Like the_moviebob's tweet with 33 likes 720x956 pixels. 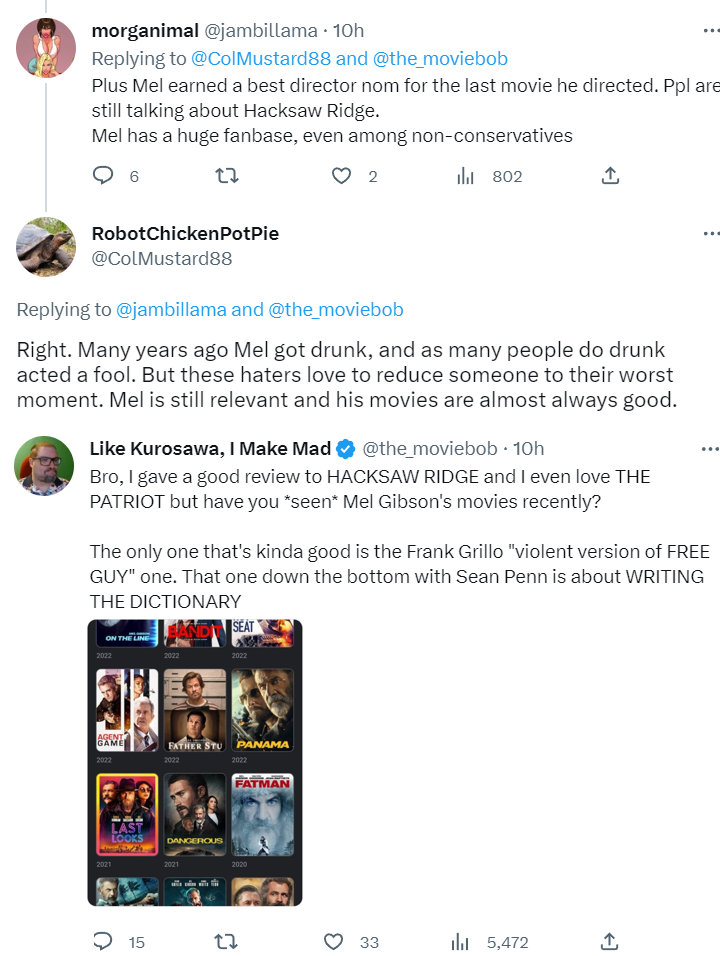(x=335, y=942)
